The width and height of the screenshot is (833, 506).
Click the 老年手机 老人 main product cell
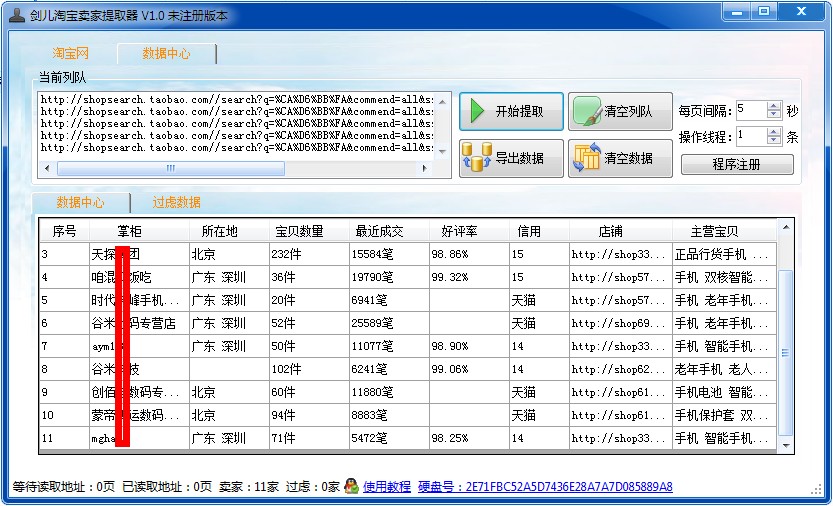tap(725, 369)
